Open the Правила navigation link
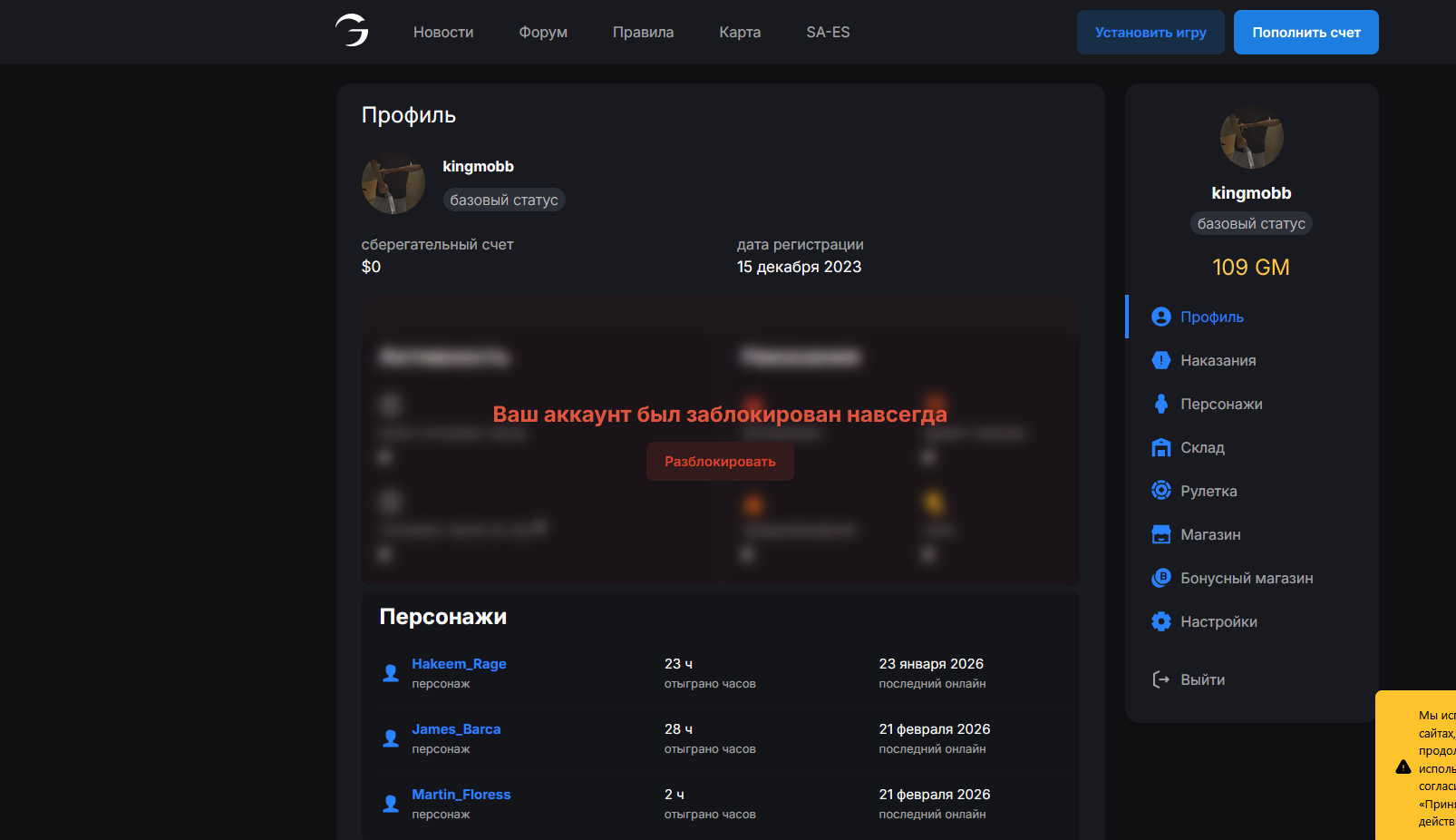1456x840 pixels. [643, 33]
